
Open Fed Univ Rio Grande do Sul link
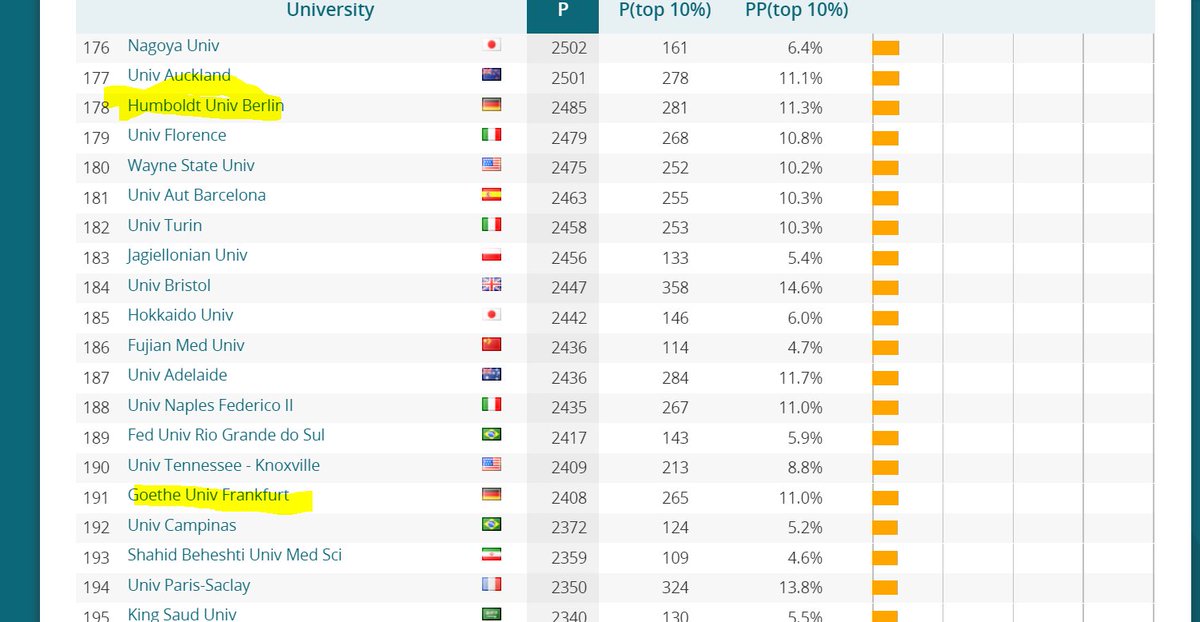pos(226,436)
